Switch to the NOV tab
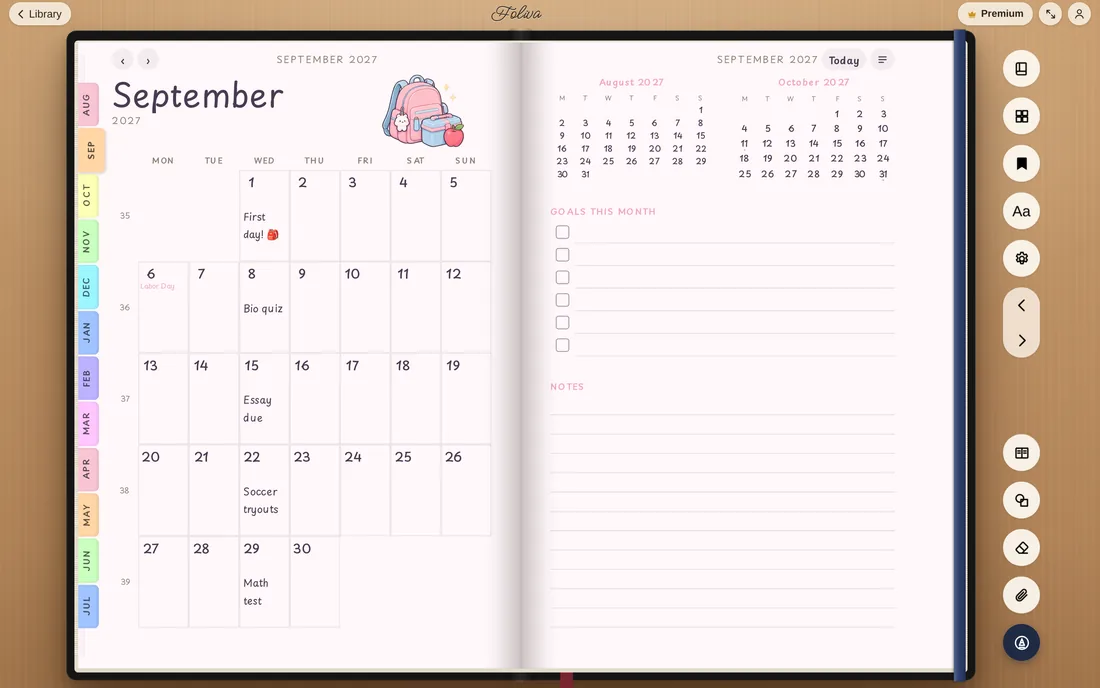This screenshot has width=1100, height=688. coord(87,241)
